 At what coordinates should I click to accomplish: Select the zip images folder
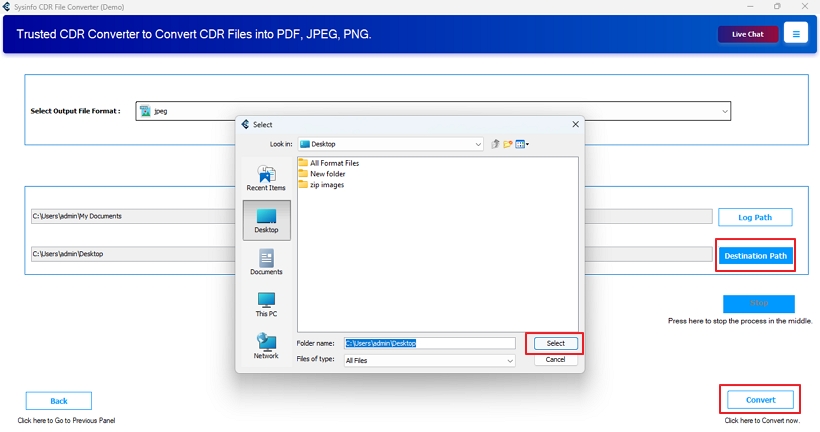point(321,185)
